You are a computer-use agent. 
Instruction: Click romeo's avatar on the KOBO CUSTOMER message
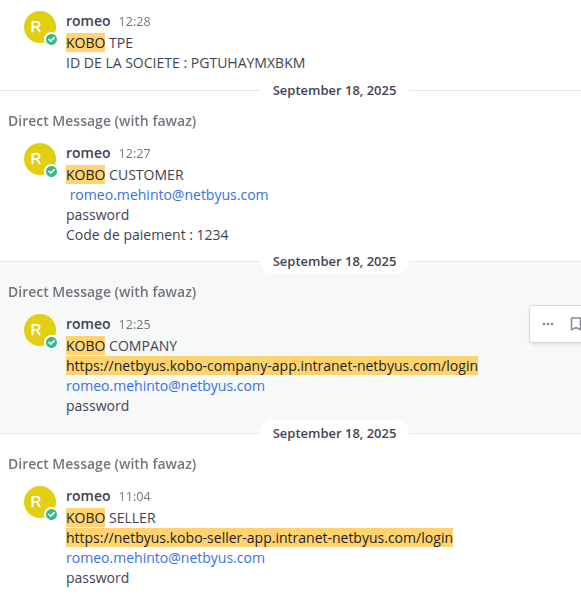[x=40, y=159]
